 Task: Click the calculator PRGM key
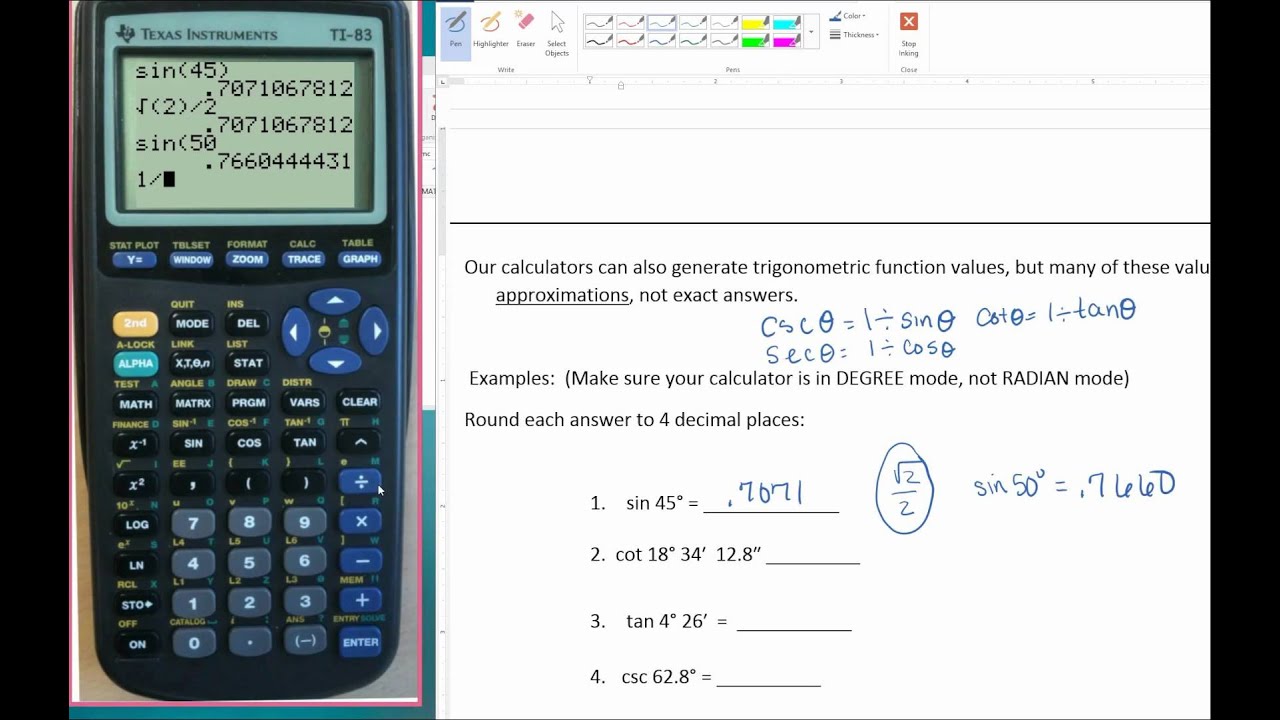point(248,403)
